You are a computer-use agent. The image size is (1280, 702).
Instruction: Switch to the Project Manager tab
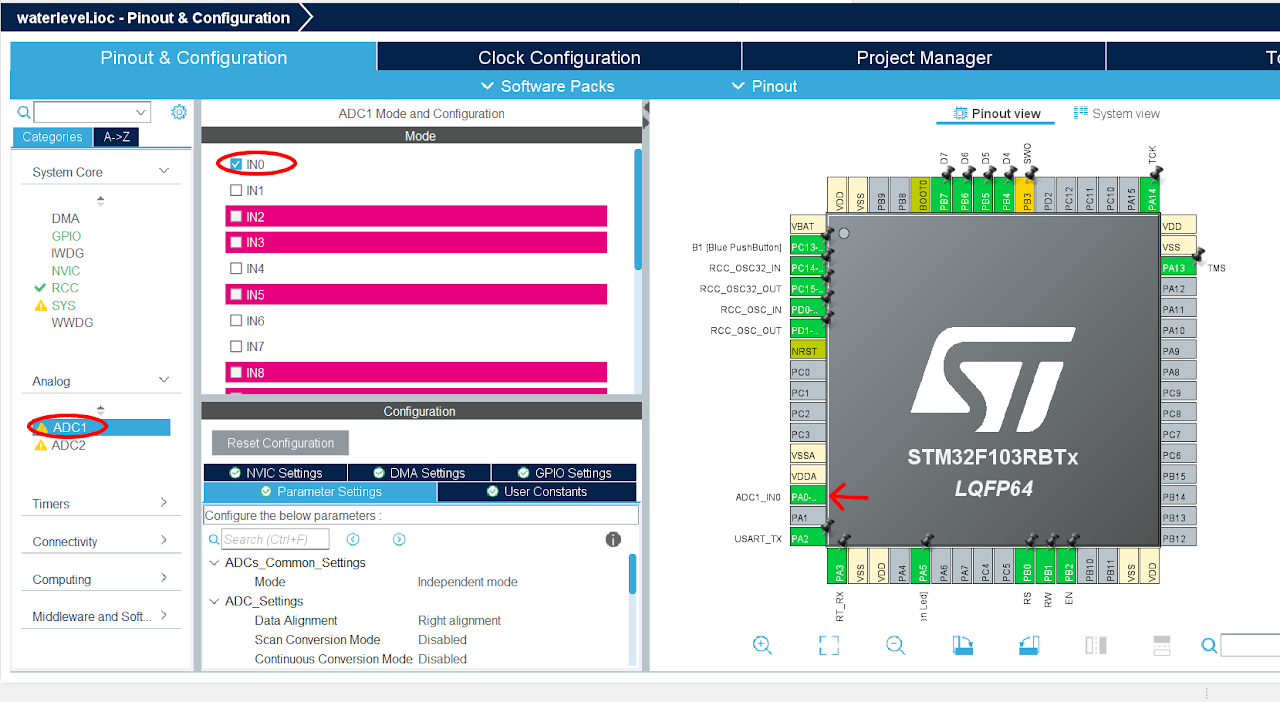924,57
